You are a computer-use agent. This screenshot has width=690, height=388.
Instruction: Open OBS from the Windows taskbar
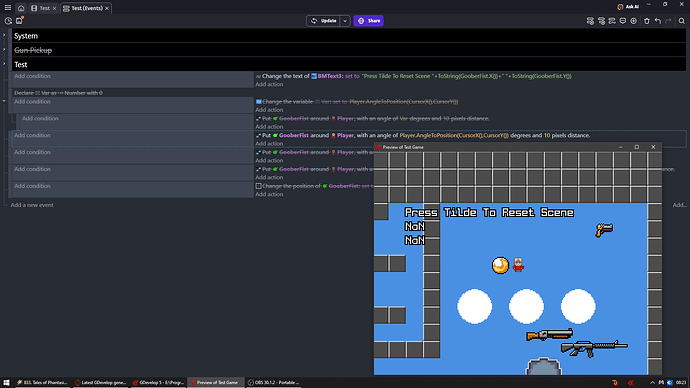274,383
